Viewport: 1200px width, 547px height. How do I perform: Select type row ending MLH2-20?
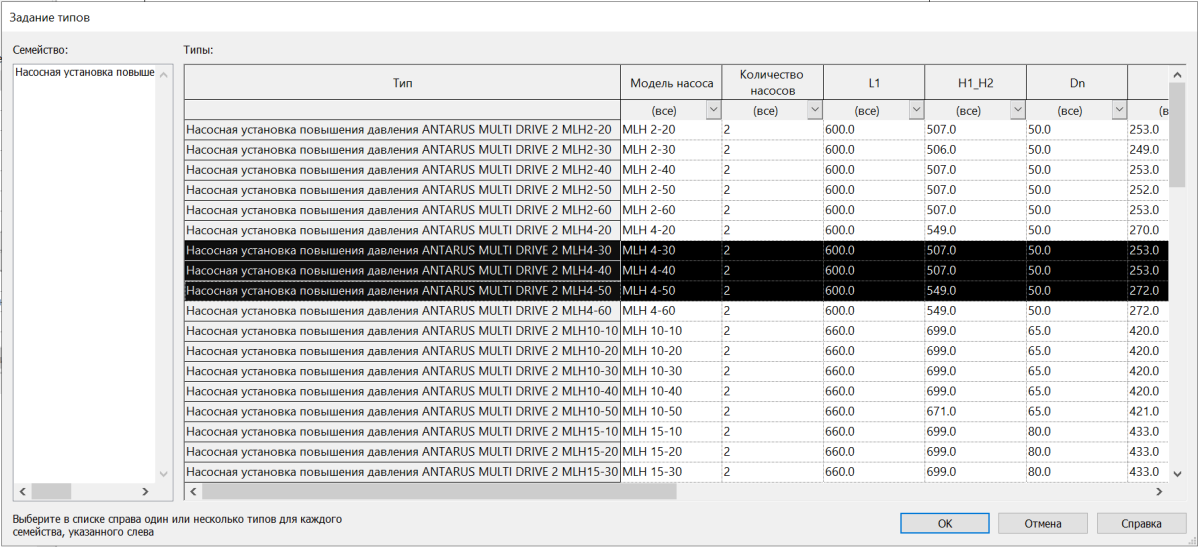(400, 130)
